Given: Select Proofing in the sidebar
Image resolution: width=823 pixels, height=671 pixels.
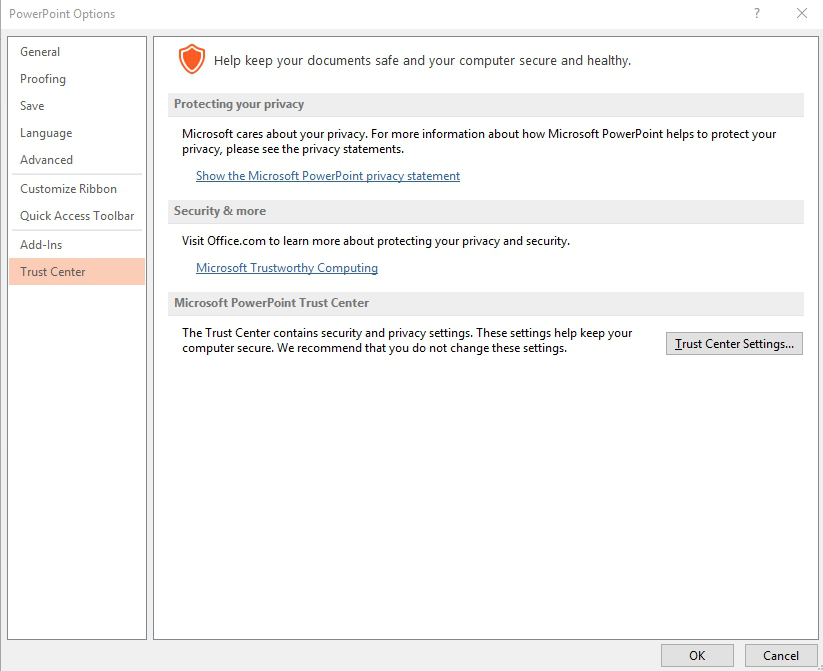Looking at the screenshot, I should pos(77,79).
